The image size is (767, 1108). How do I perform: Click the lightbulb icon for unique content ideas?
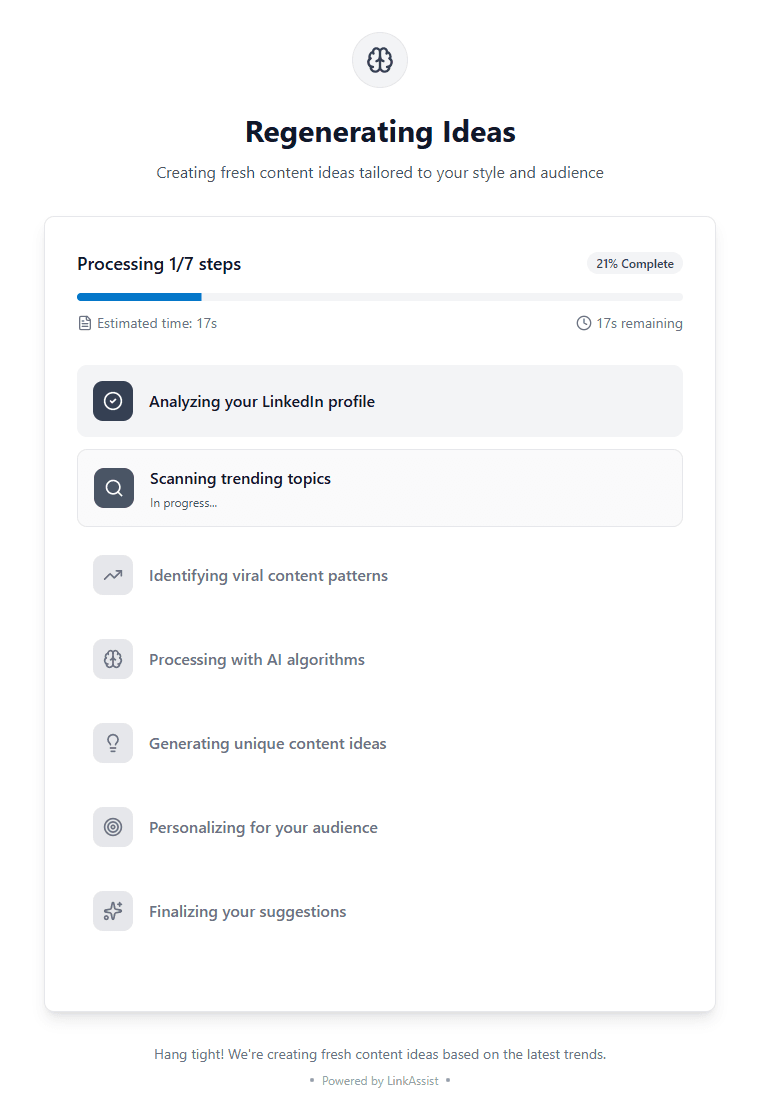point(113,743)
